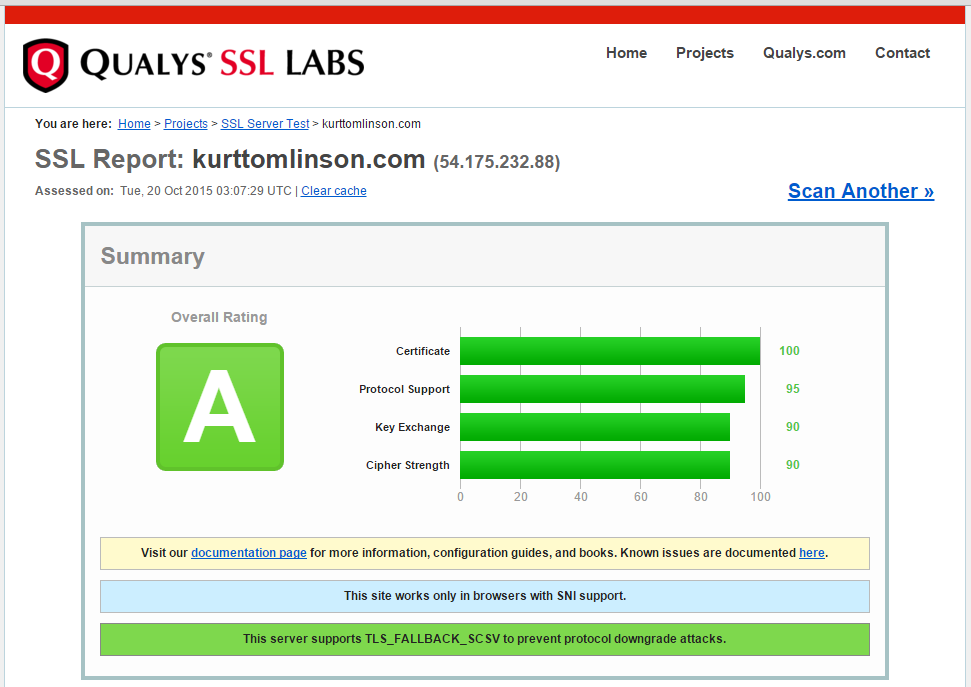This screenshot has height=687, width=971.
Task: Click the Protocol Support label
Action: point(404,389)
